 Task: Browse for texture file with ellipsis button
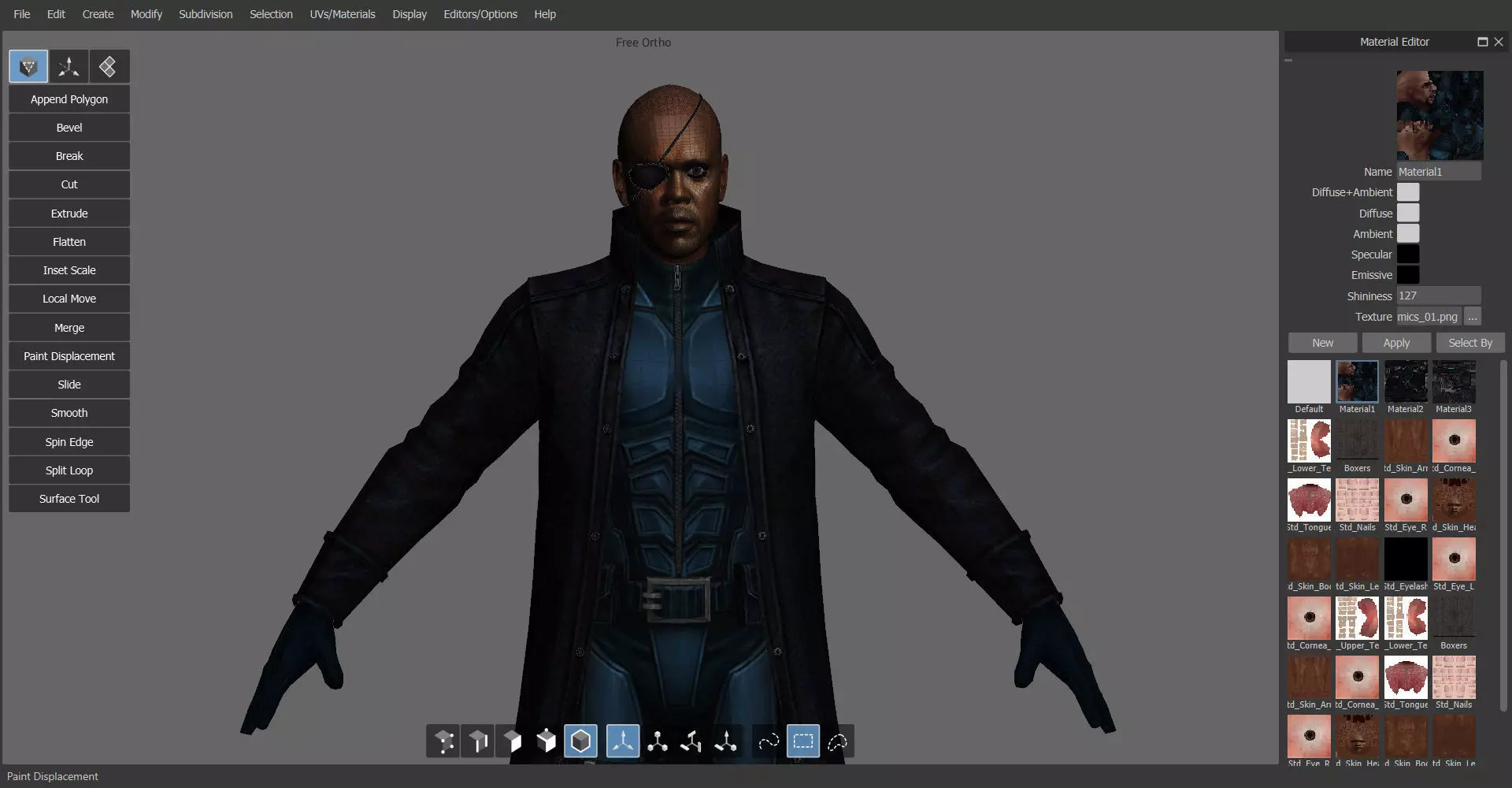pyautogui.click(x=1473, y=317)
